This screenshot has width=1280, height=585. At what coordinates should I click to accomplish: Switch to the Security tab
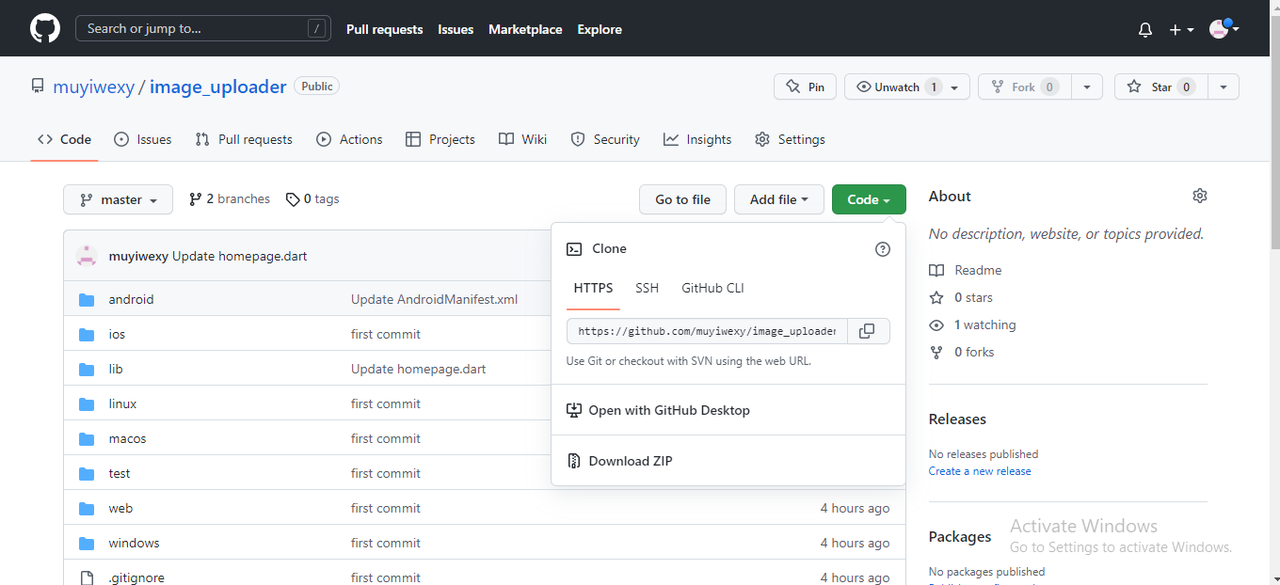pyautogui.click(x=605, y=140)
